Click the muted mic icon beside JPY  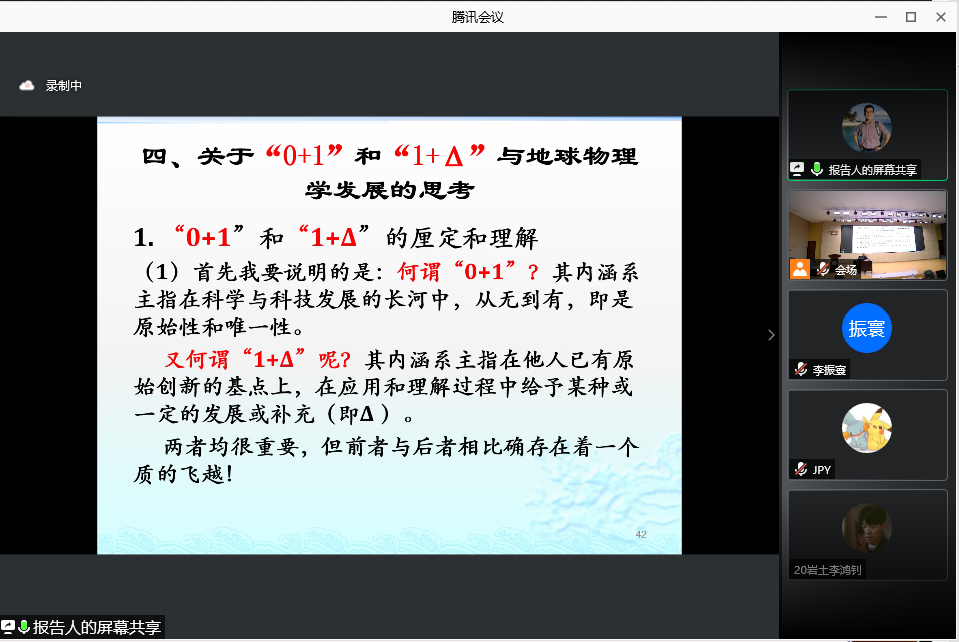(x=801, y=469)
